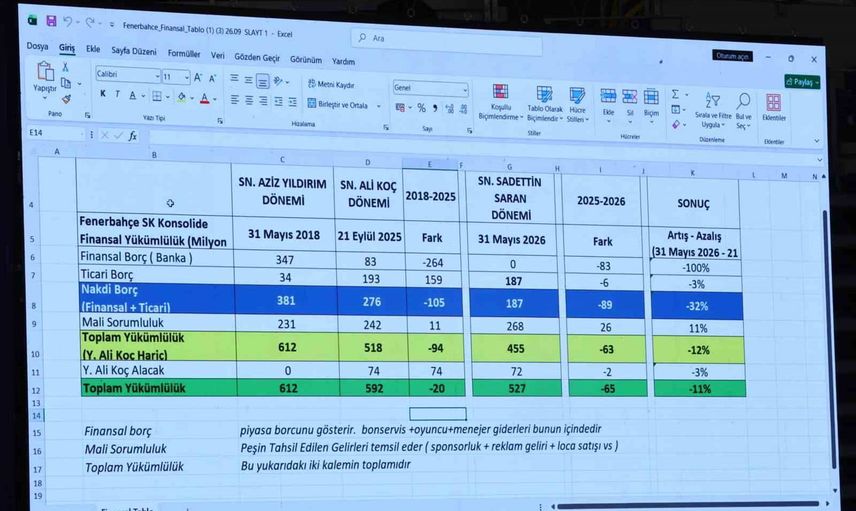The image size is (856, 511).
Task: Toggle Underline (A) formatting
Action: pyautogui.click(x=132, y=96)
